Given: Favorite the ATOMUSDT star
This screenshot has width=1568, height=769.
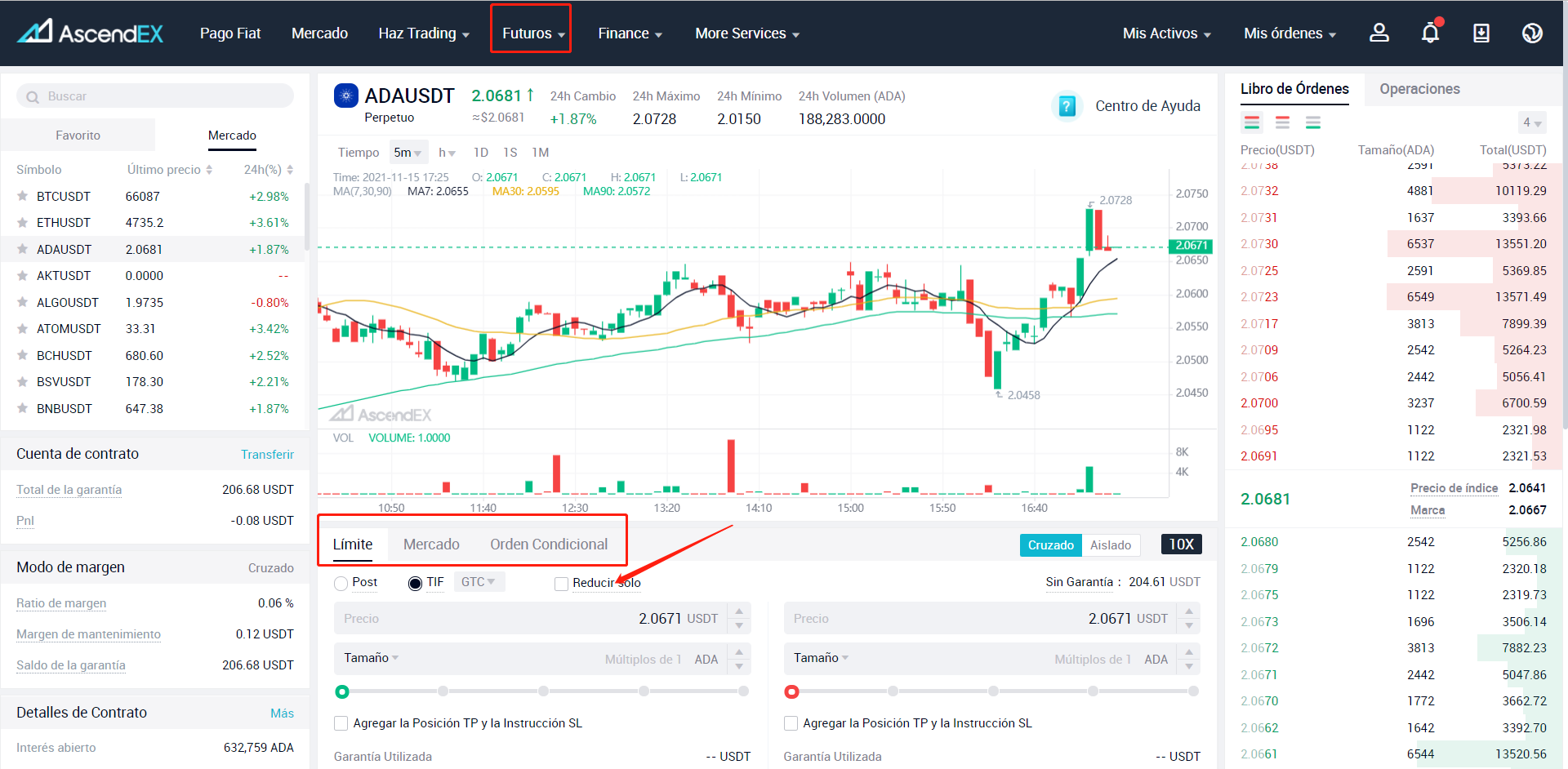Looking at the screenshot, I should click(x=23, y=328).
